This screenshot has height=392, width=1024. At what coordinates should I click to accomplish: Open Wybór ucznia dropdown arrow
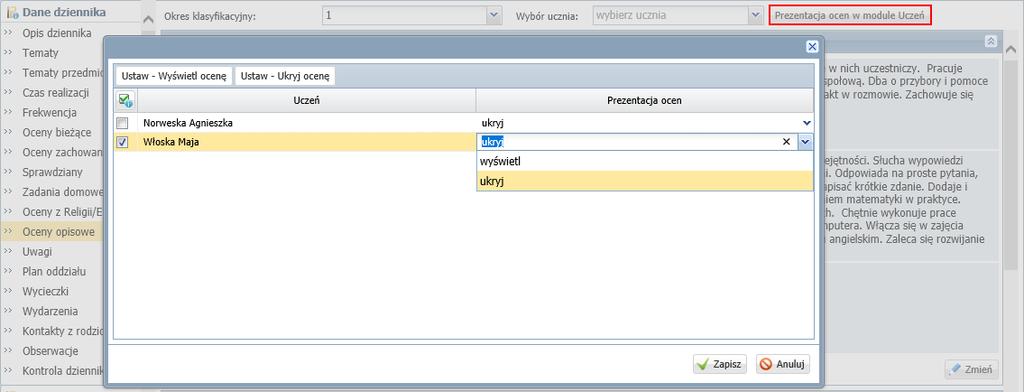pos(756,15)
